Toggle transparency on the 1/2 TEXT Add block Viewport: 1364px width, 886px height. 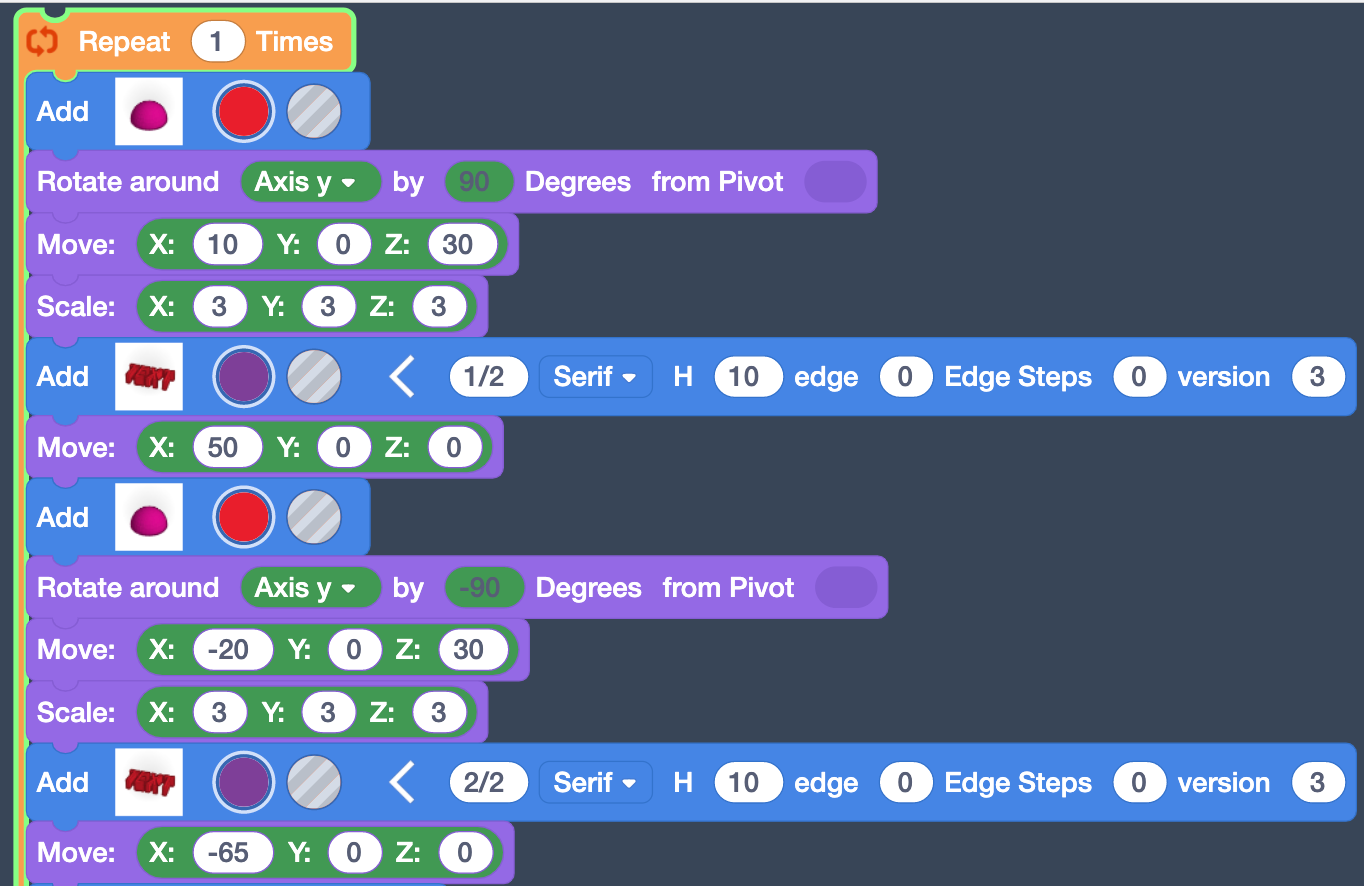[x=314, y=377]
